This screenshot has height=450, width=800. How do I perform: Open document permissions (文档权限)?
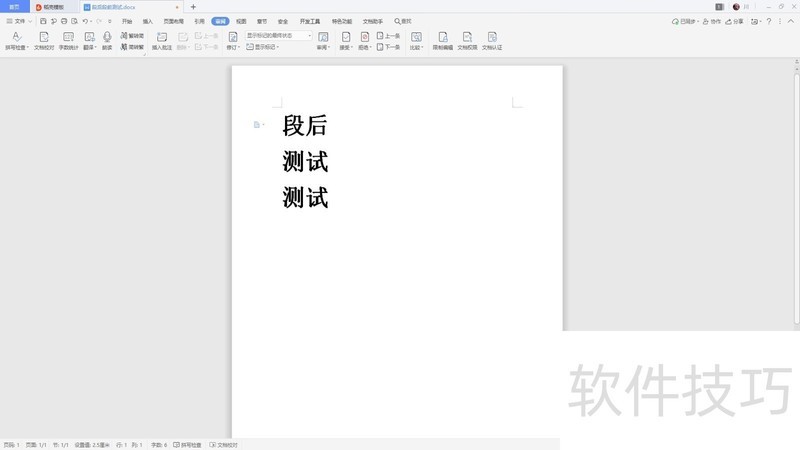[467, 40]
